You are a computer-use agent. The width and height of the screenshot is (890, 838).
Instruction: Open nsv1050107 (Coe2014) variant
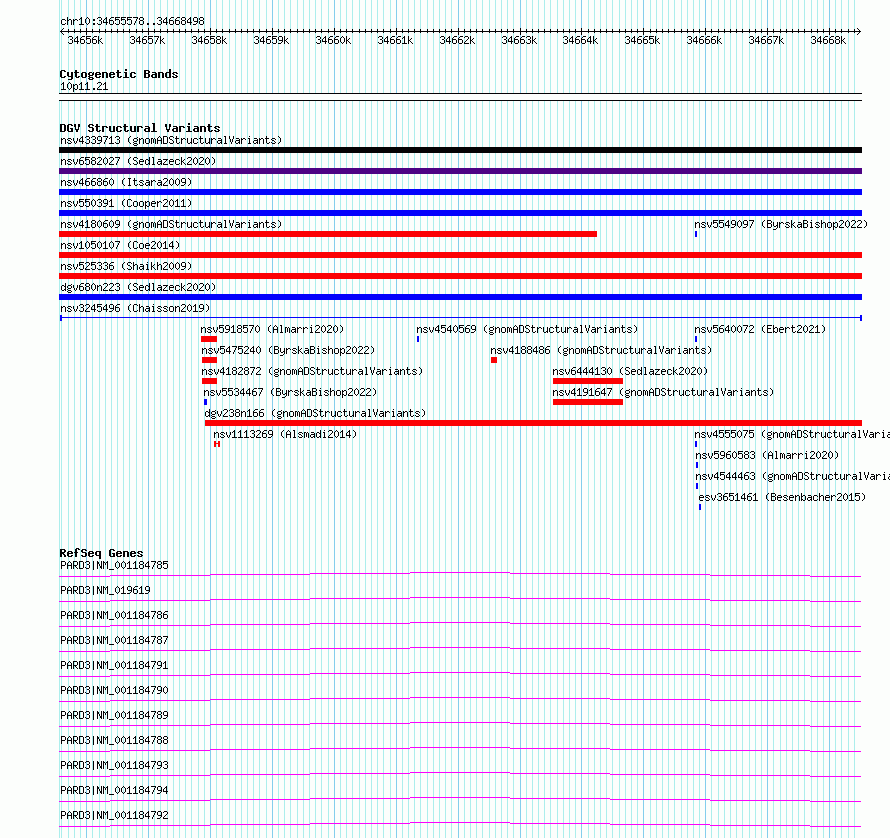120,245
